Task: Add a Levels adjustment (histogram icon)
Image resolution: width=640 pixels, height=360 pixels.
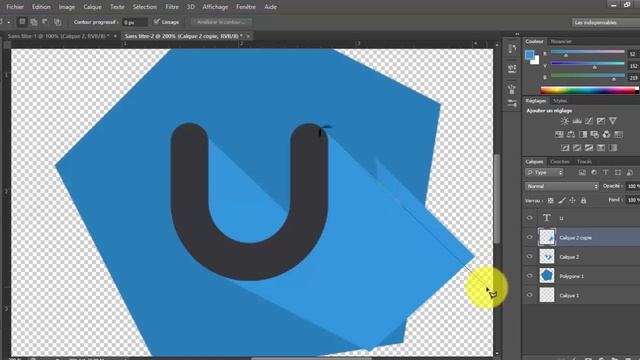Action: [x=577, y=121]
